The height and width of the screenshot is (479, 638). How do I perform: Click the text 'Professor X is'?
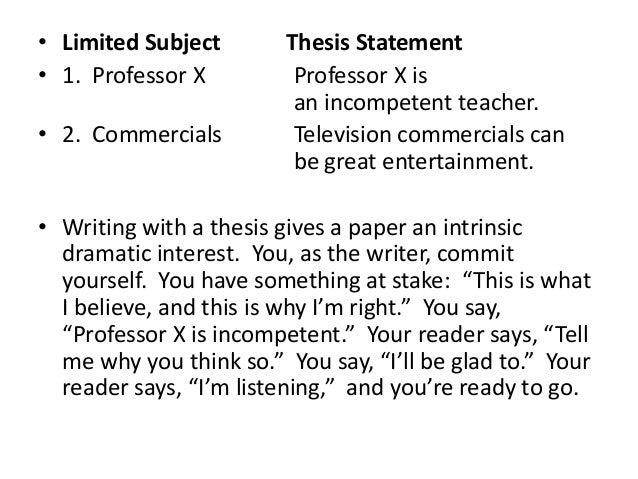[361, 76]
